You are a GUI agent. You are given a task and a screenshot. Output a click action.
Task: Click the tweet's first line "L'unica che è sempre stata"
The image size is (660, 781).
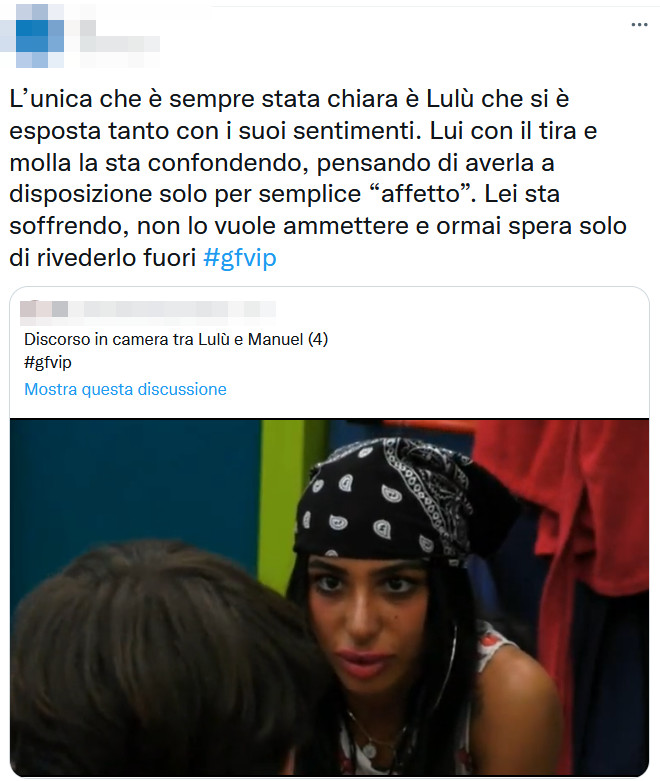coord(165,99)
